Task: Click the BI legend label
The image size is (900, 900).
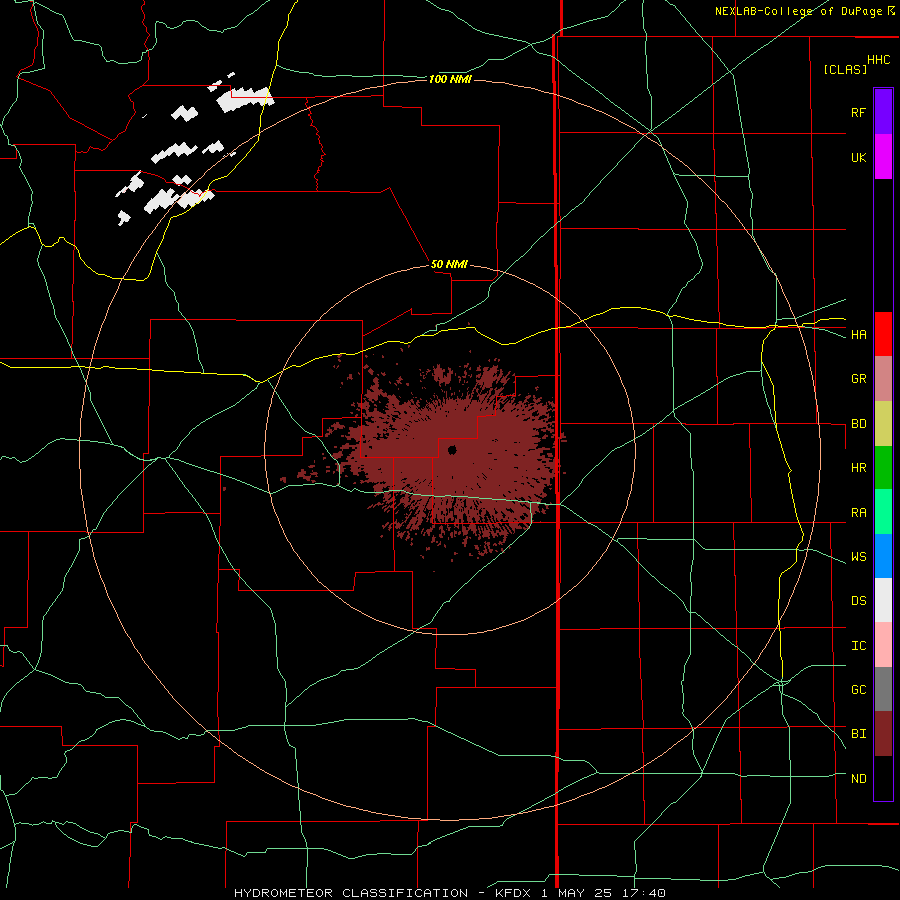Action: 858,734
